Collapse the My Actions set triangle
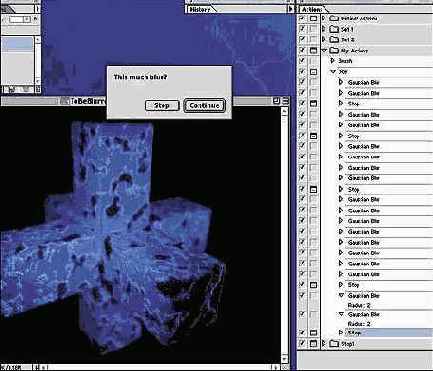This screenshot has width=433, height=371. (x=325, y=51)
